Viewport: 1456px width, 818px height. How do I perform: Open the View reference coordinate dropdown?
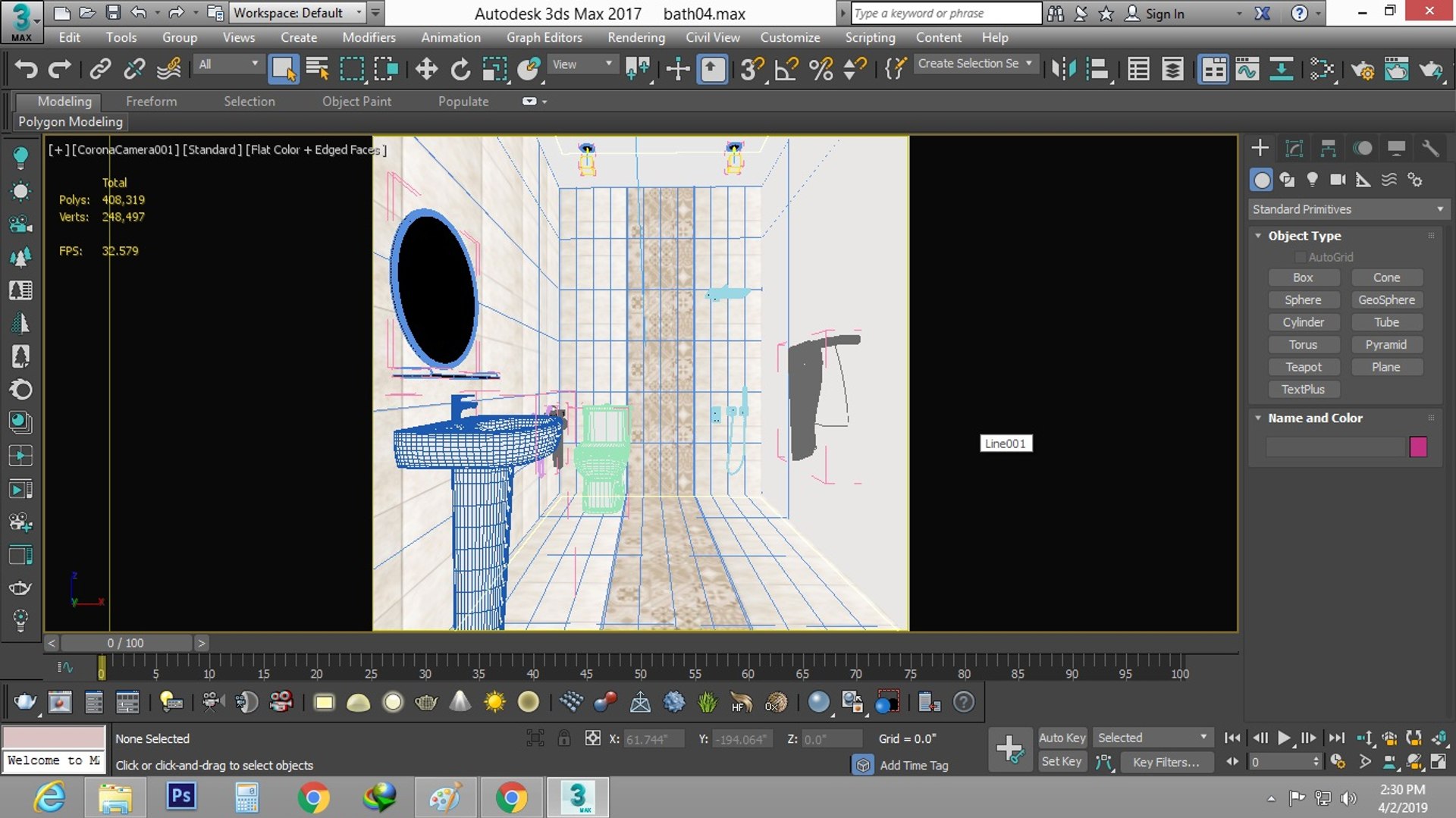pyautogui.click(x=582, y=64)
